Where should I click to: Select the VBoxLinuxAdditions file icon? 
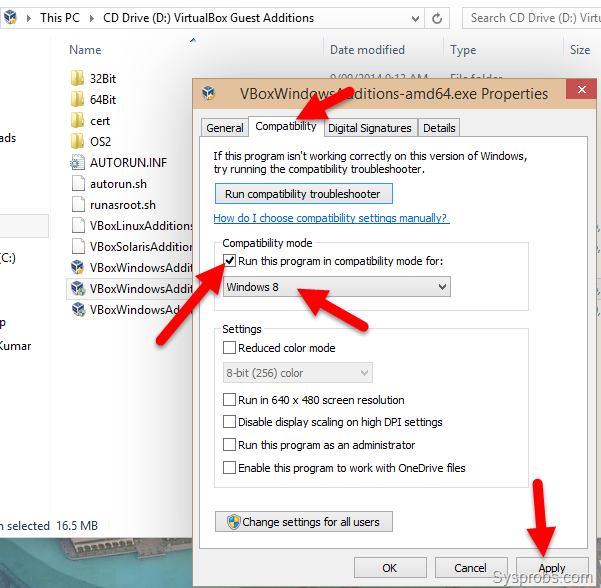pos(78,225)
